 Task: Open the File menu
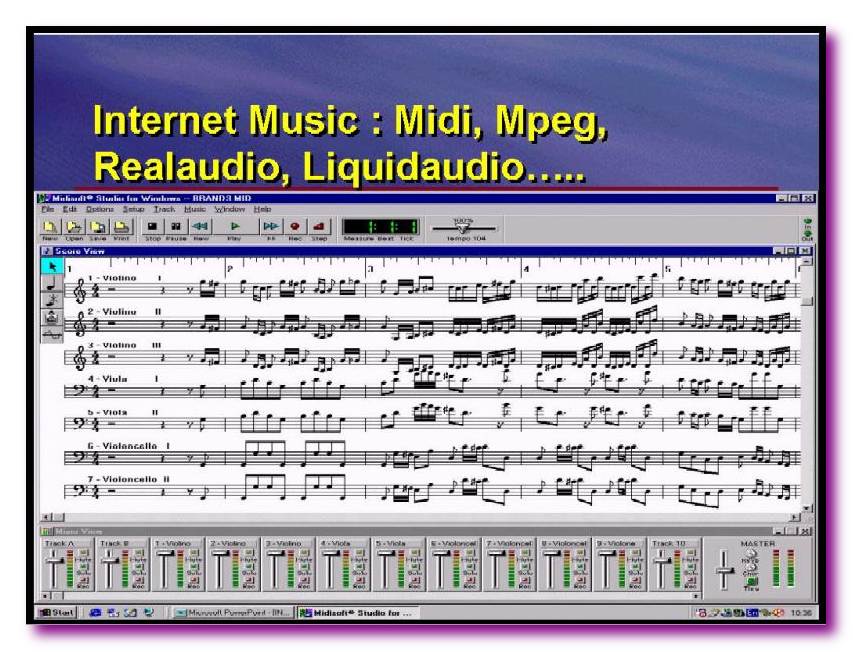click(47, 209)
